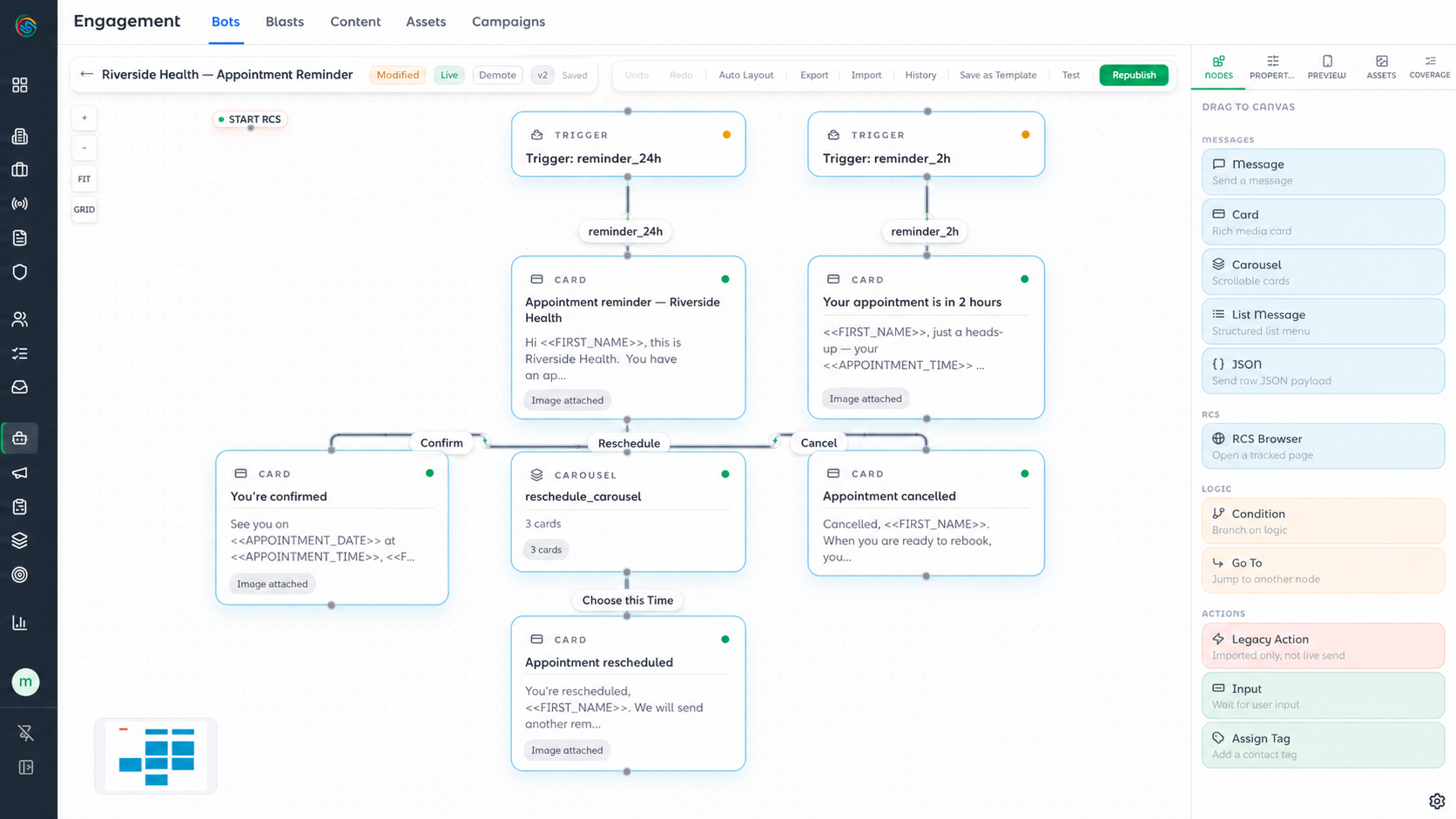
Task: Select the Go To logic node
Action: 1323,570
